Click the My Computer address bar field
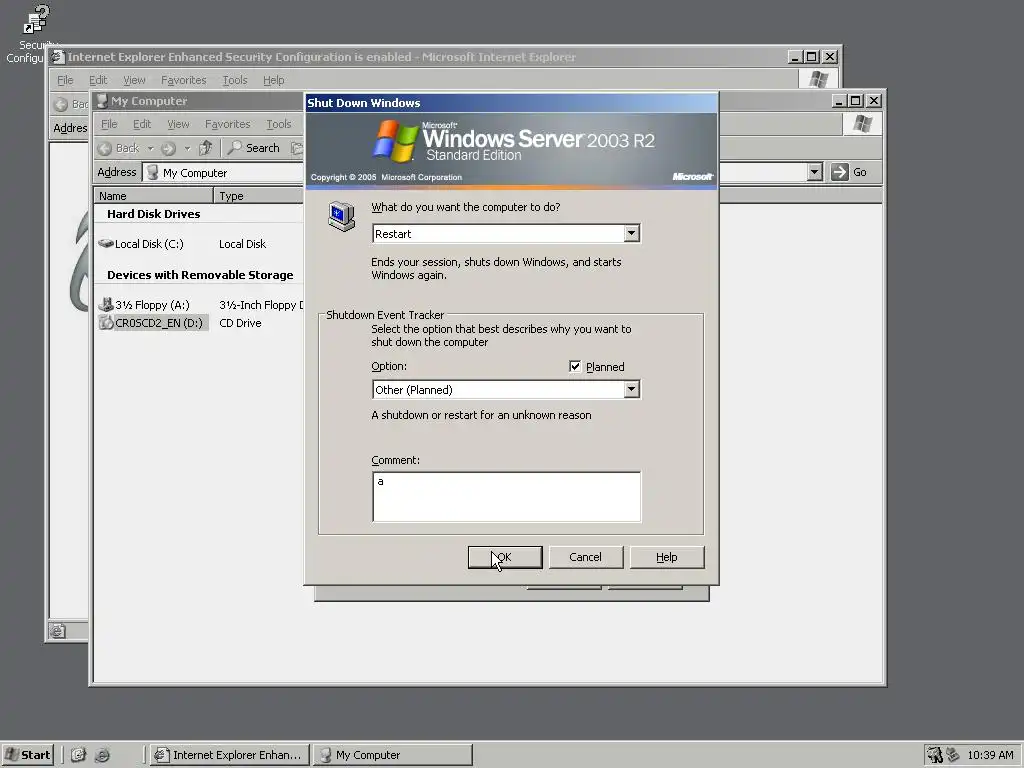 pyautogui.click(x=223, y=172)
